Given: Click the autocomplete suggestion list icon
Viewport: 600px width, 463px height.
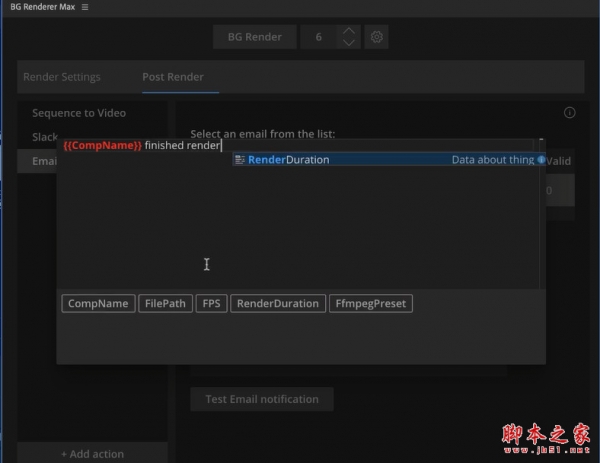Looking at the screenshot, I should (240, 160).
